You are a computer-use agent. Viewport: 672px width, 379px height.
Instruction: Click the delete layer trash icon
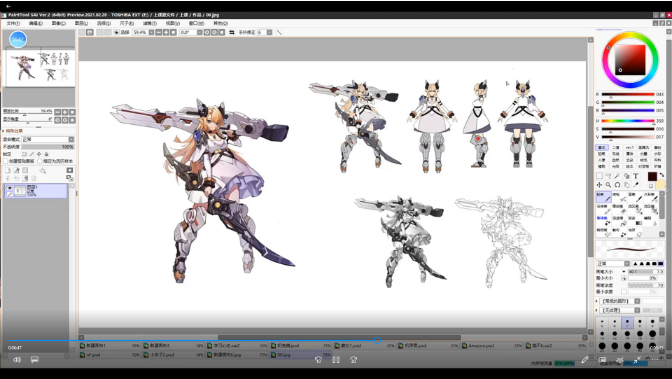34,178
